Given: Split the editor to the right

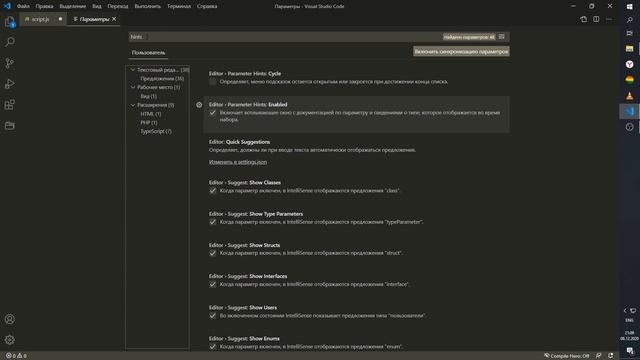Looking at the screenshot, I should point(596,19).
